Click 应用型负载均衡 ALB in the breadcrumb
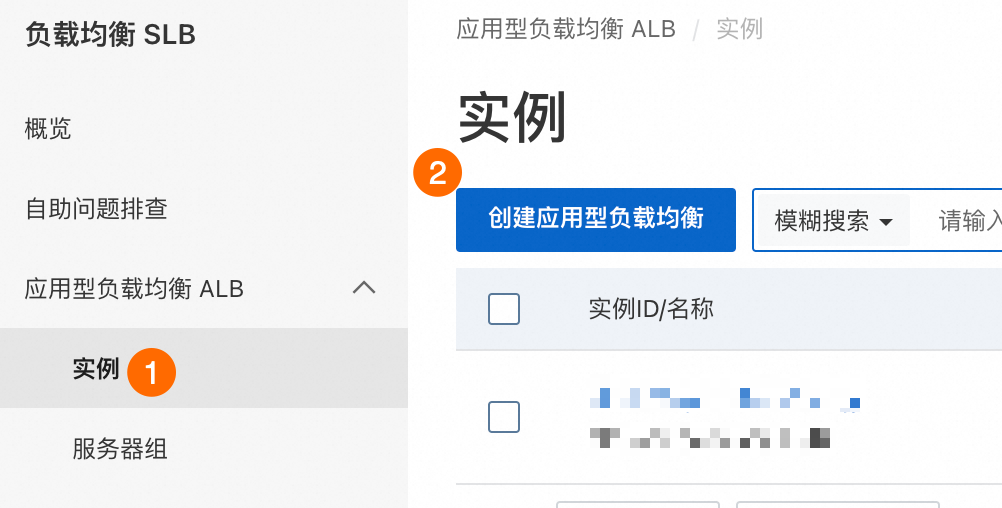Image resolution: width=1002 pixels, height=508 pixels. click(566, 29)
